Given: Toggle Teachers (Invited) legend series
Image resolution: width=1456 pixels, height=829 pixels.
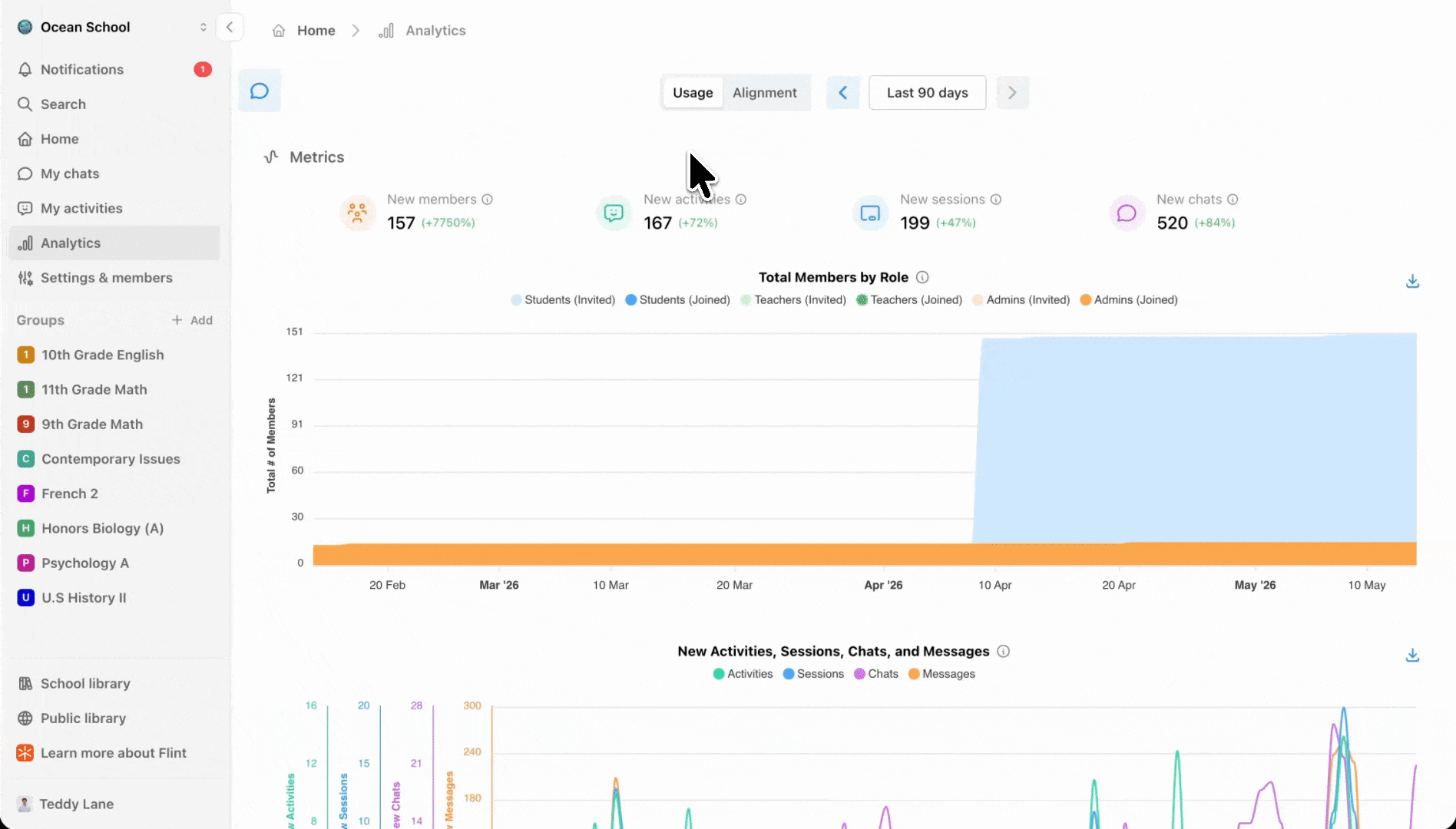Looking at the screenshot, I should point(793,300).
